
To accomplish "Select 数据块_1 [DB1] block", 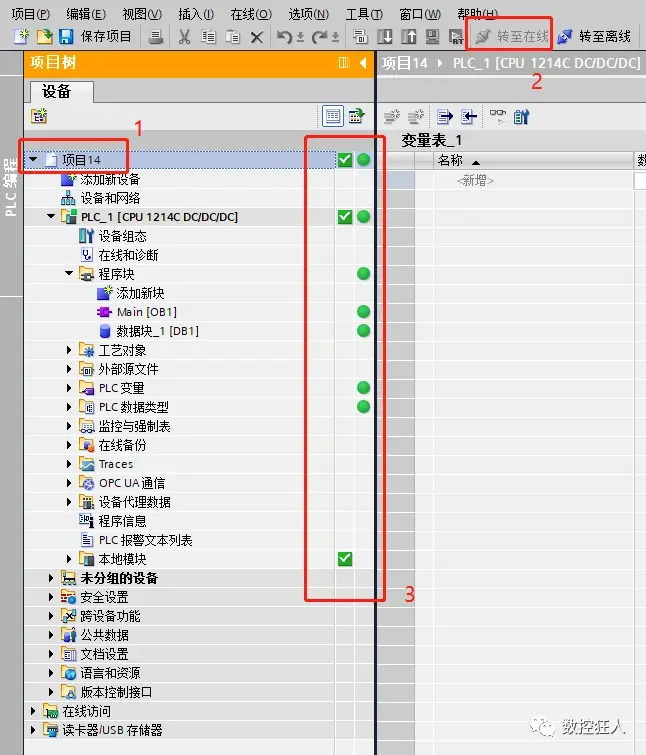I will pos(157,331).
